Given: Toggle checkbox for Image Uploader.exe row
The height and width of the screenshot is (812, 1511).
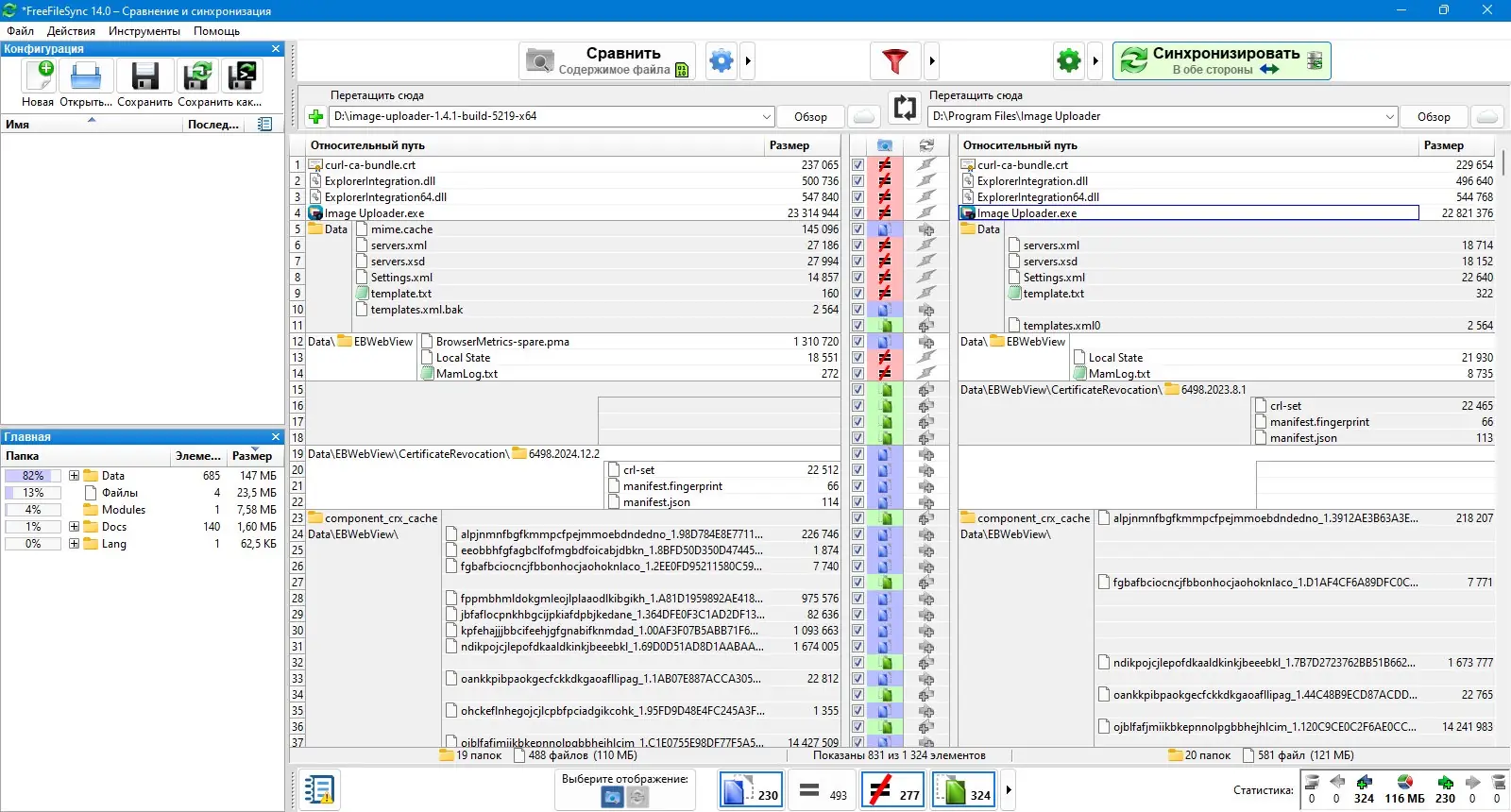Looking at the screenshot, I should click(x=857, y=213).
